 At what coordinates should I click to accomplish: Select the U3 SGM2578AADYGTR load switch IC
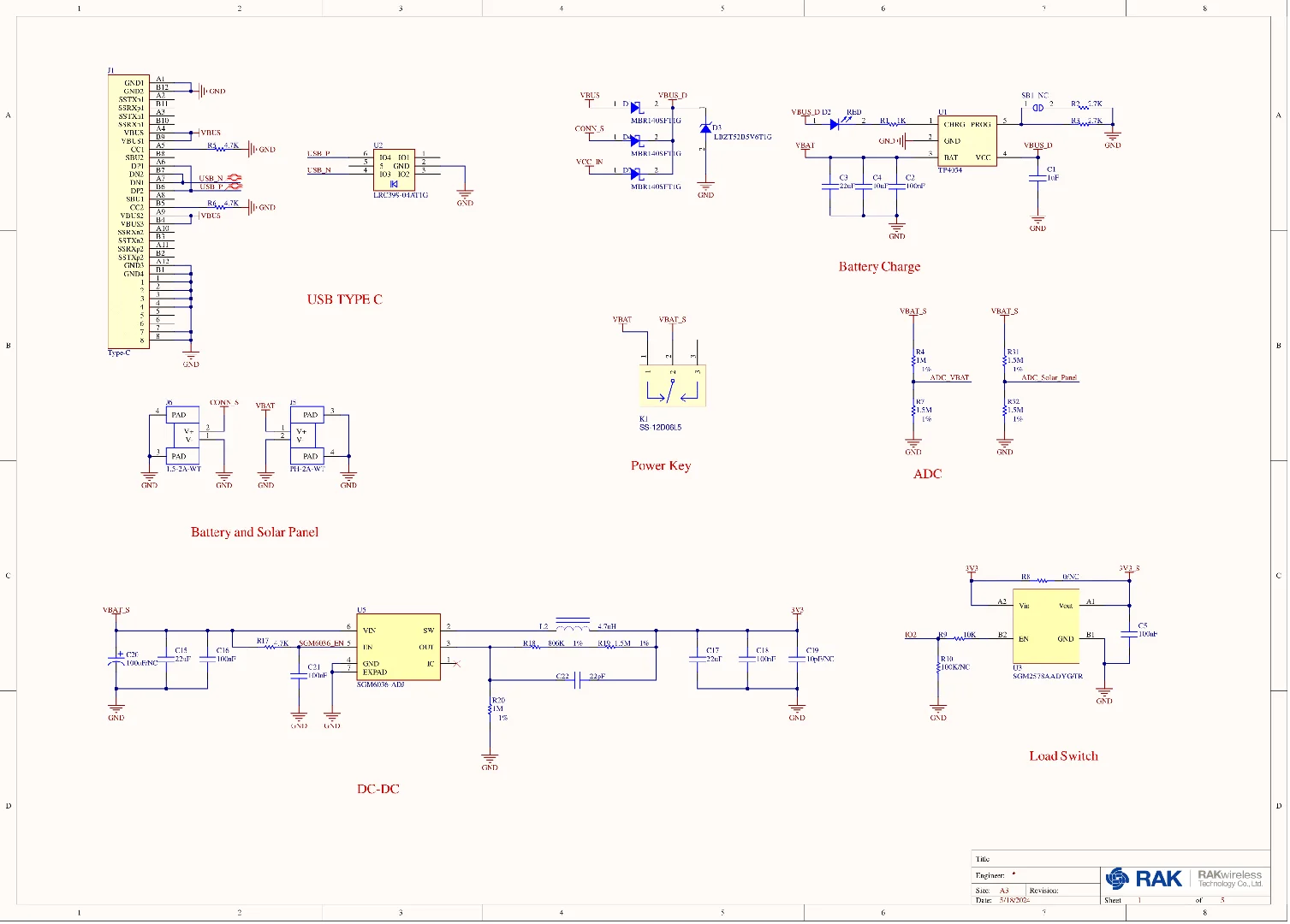point(1046,625)
